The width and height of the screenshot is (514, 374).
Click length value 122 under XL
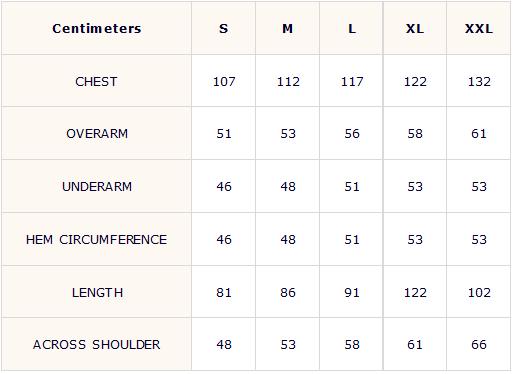click(415, 293)
